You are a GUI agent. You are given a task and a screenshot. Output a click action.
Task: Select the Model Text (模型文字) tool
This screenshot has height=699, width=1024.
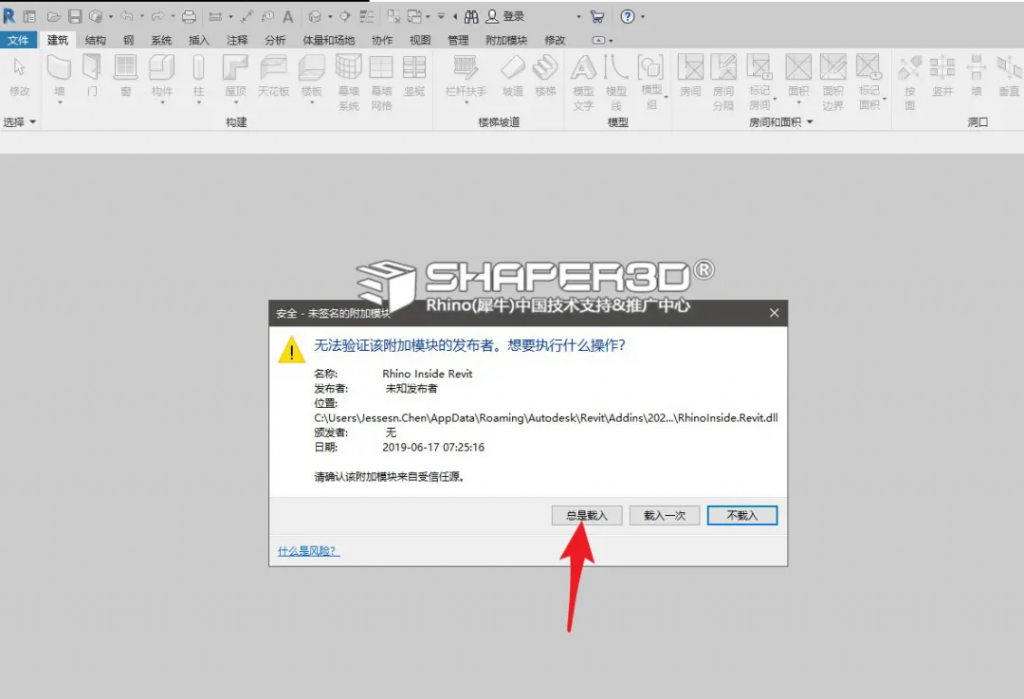[583, 82]
